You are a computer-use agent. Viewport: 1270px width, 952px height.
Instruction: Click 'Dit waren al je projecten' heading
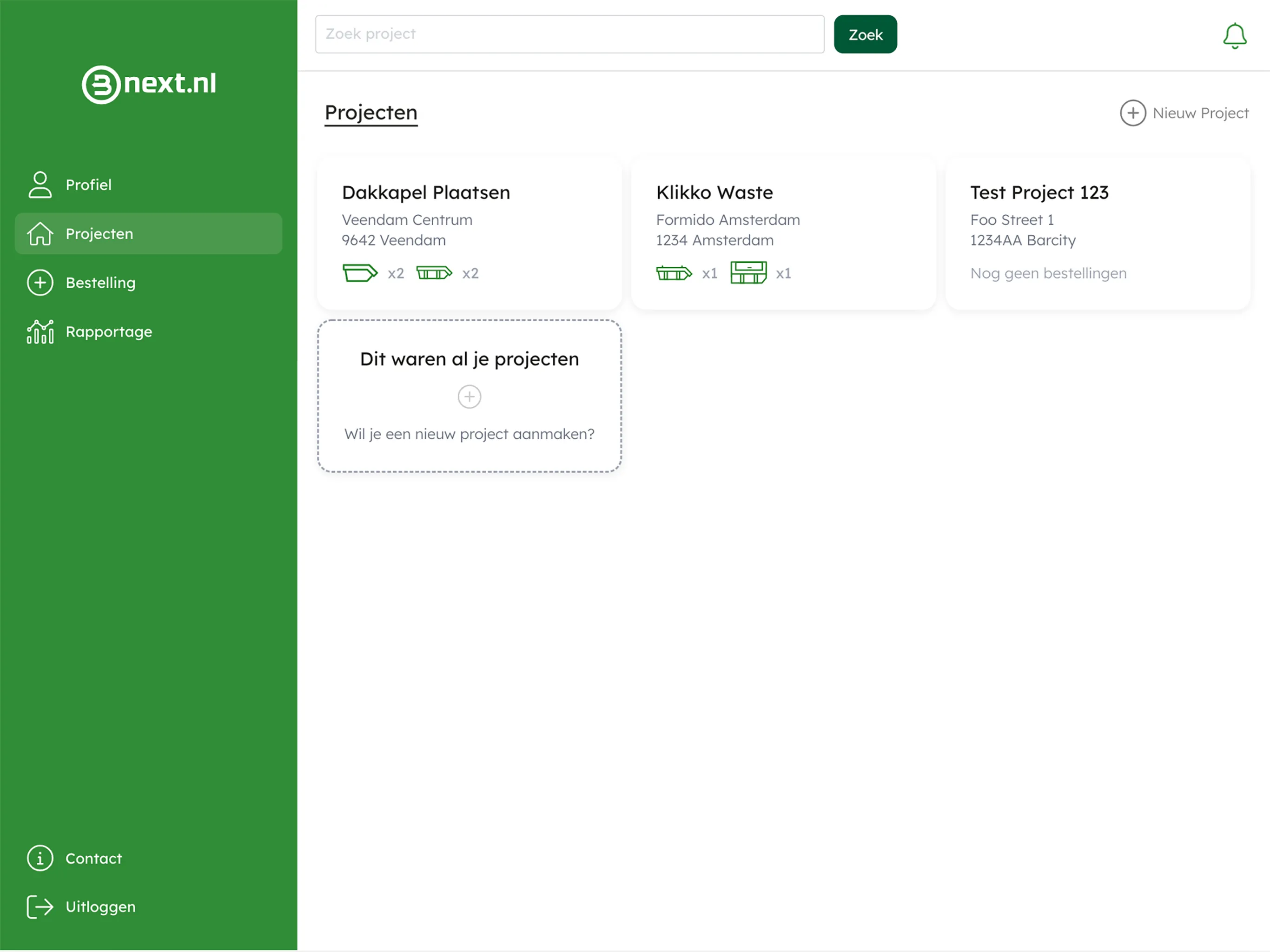[x=469, y=359]
